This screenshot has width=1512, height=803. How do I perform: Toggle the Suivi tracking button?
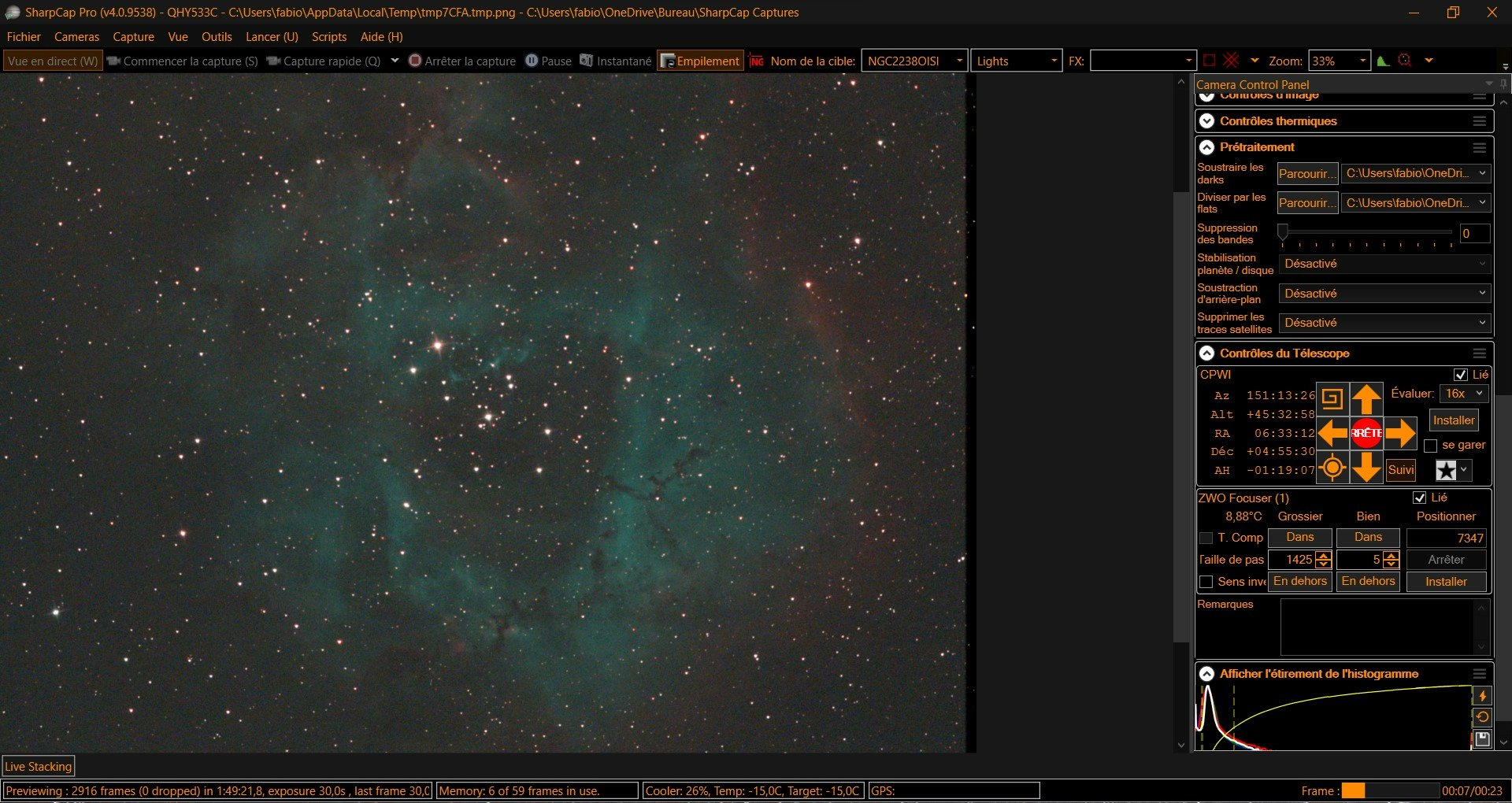coord(1401,470)
